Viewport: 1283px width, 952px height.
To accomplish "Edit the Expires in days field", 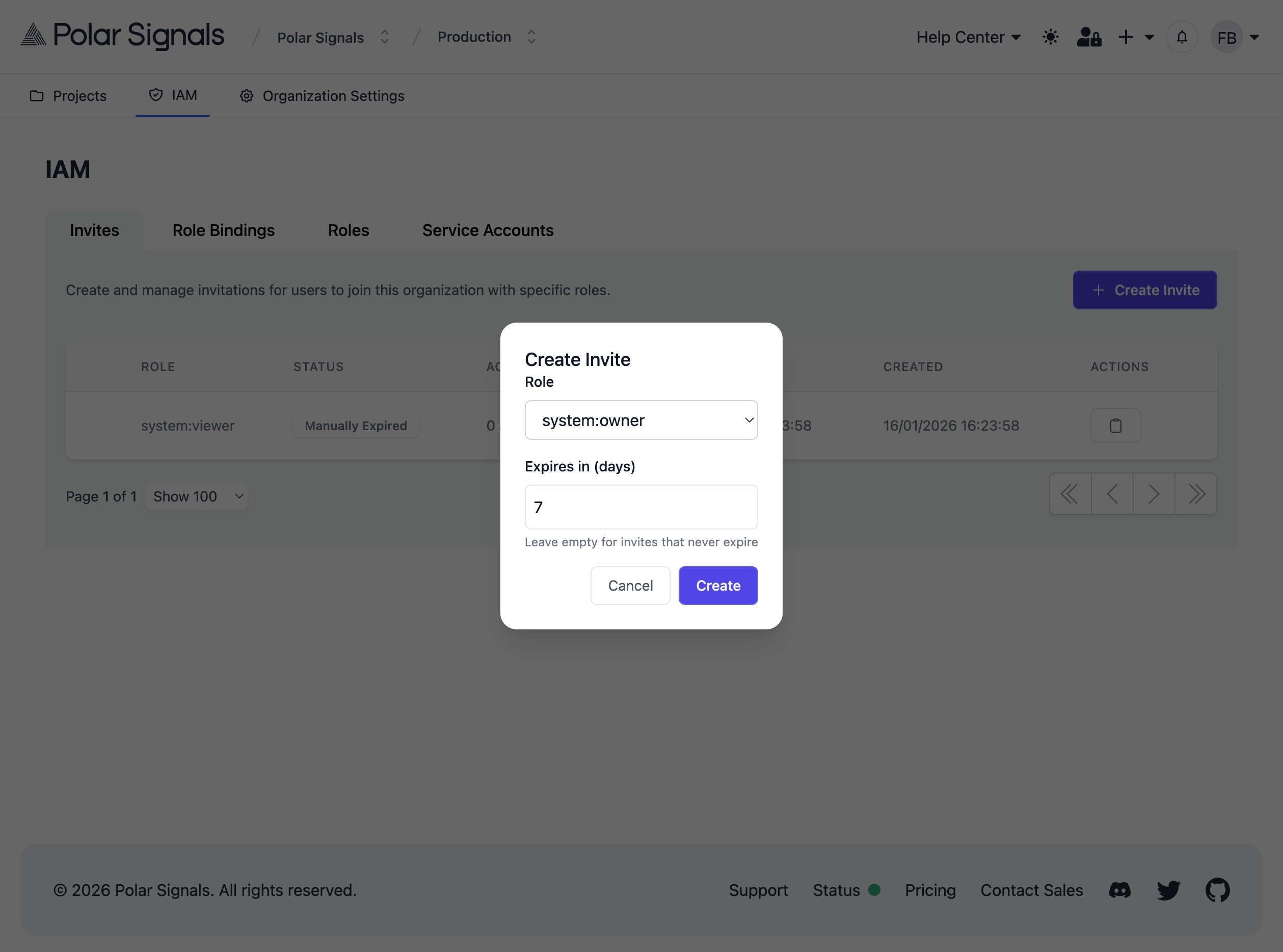I will (x=641, y=507).
